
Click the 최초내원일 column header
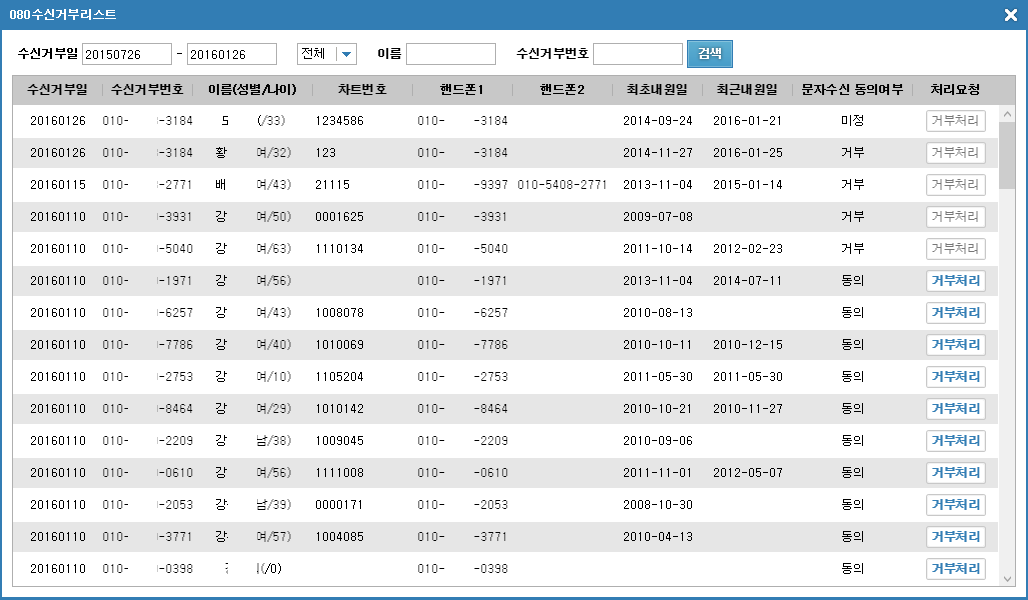pos(657,90)
